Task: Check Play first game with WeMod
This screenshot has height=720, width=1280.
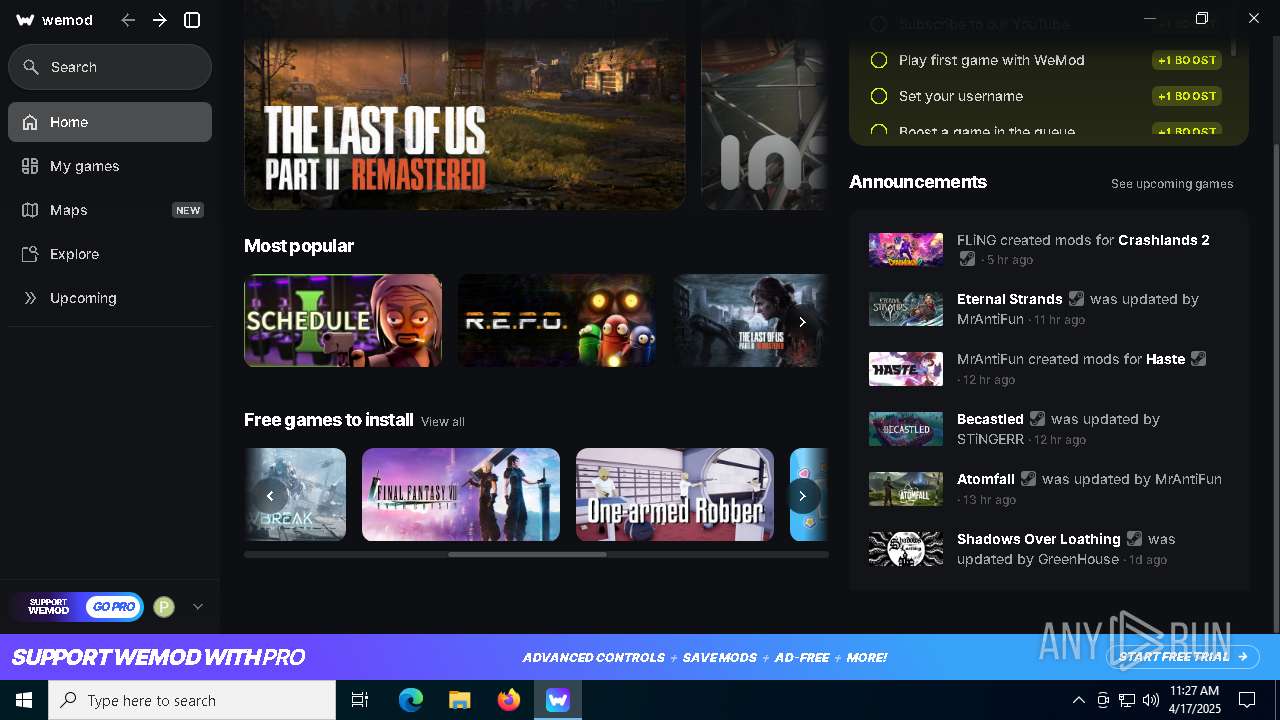Action: click(879, 60)
